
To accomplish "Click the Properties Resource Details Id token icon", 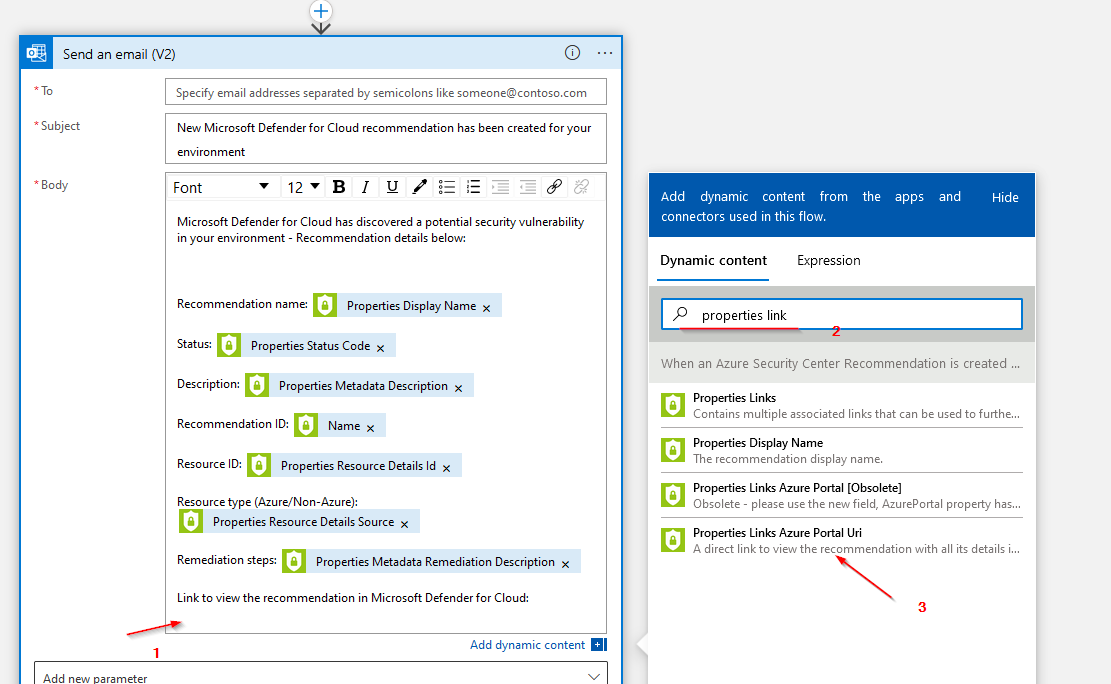I will [x=259, y=465].
